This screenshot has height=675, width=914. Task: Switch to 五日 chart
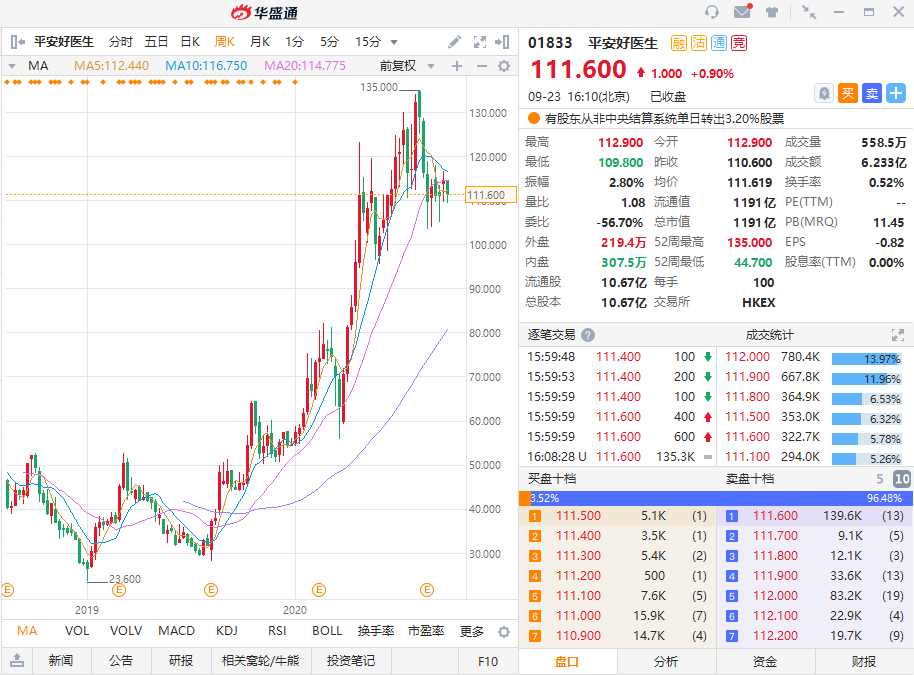click(x=156, y=42)
